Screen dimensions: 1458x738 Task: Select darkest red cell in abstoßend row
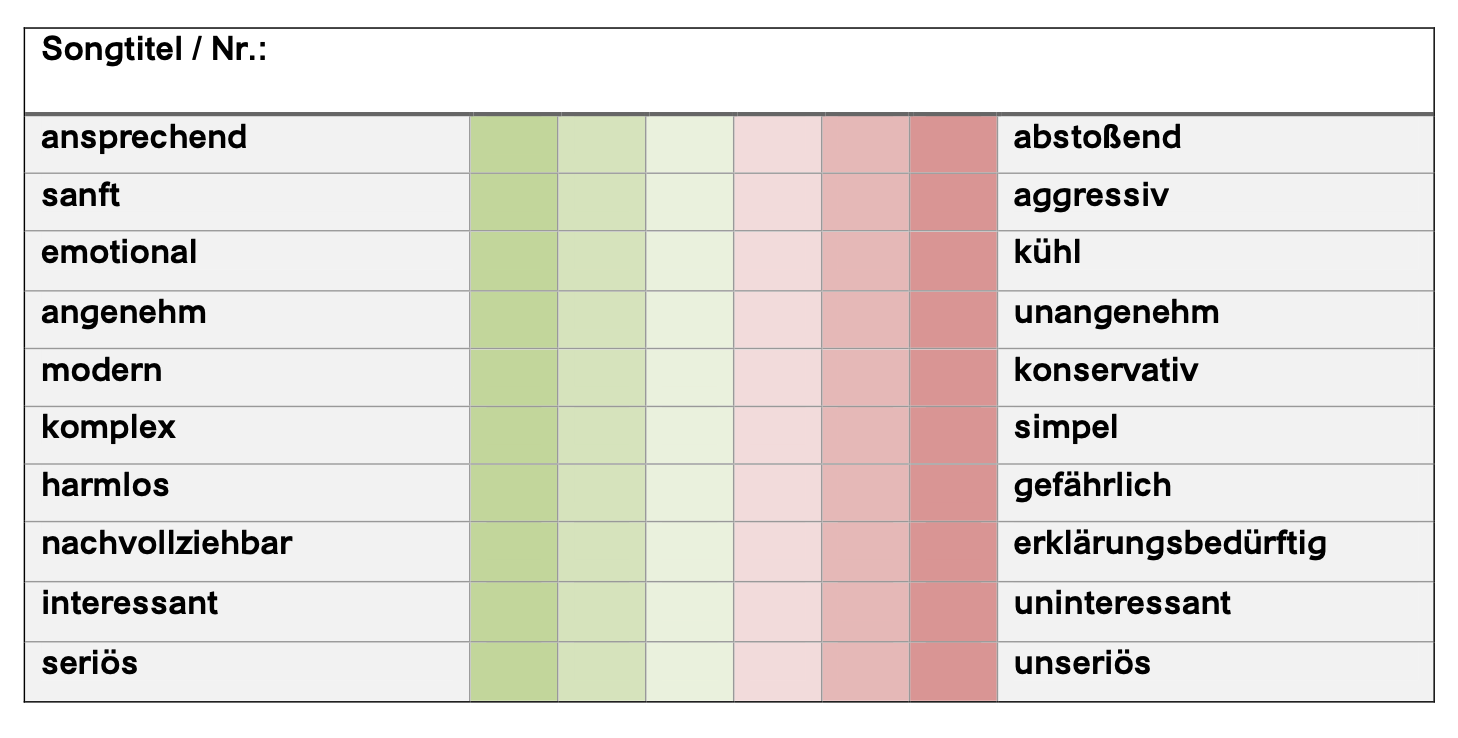point(953,144)
